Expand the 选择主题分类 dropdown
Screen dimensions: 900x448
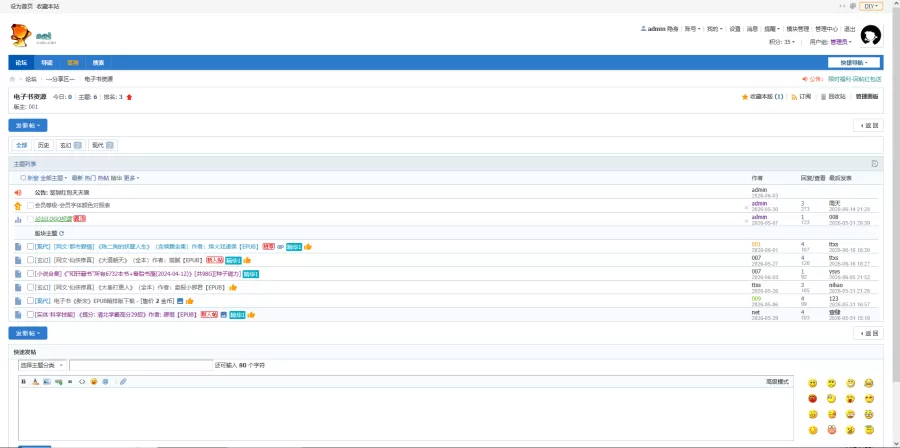tap(42, 365)
